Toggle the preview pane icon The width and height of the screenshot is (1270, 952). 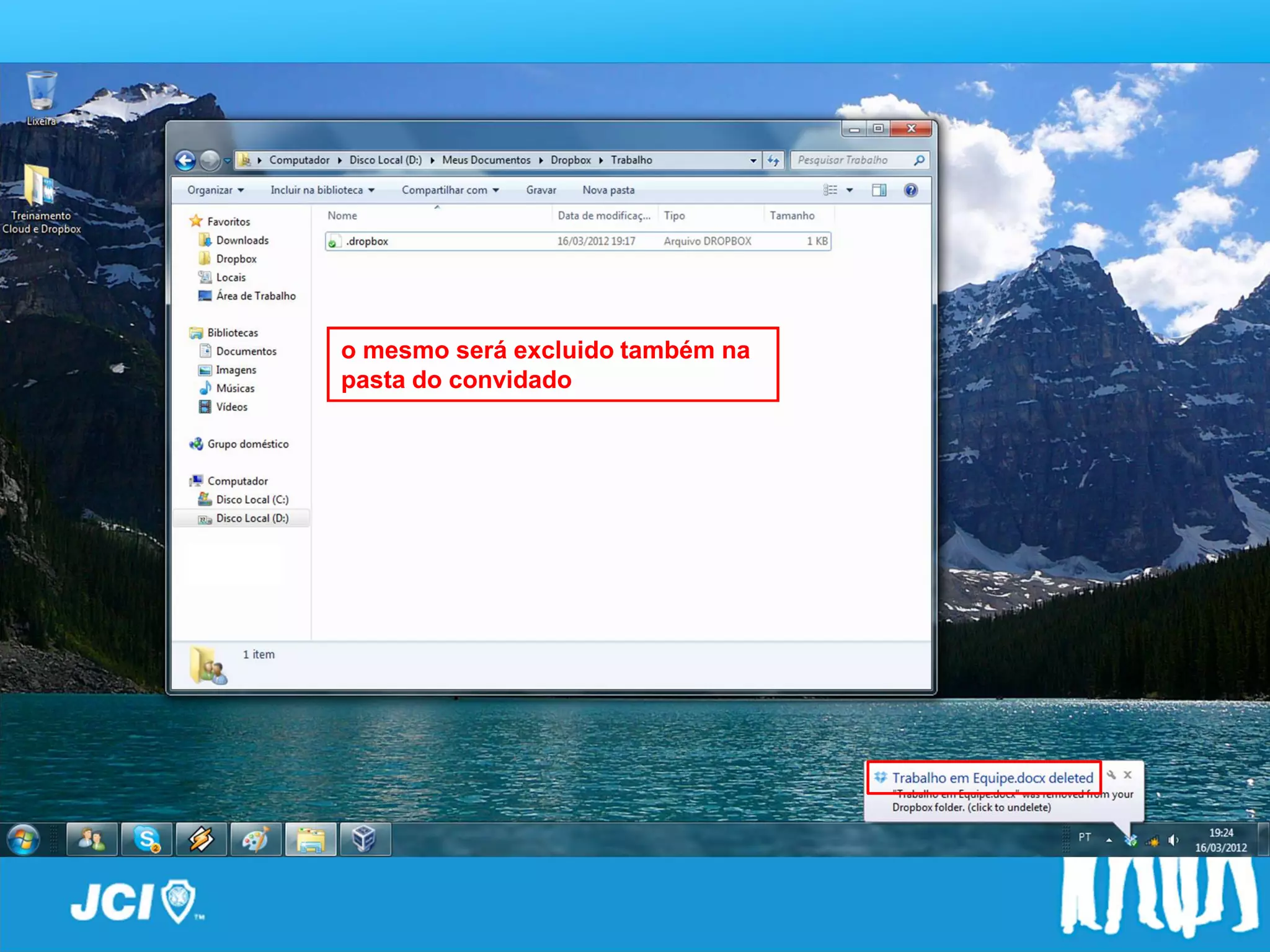pos(879,190)
